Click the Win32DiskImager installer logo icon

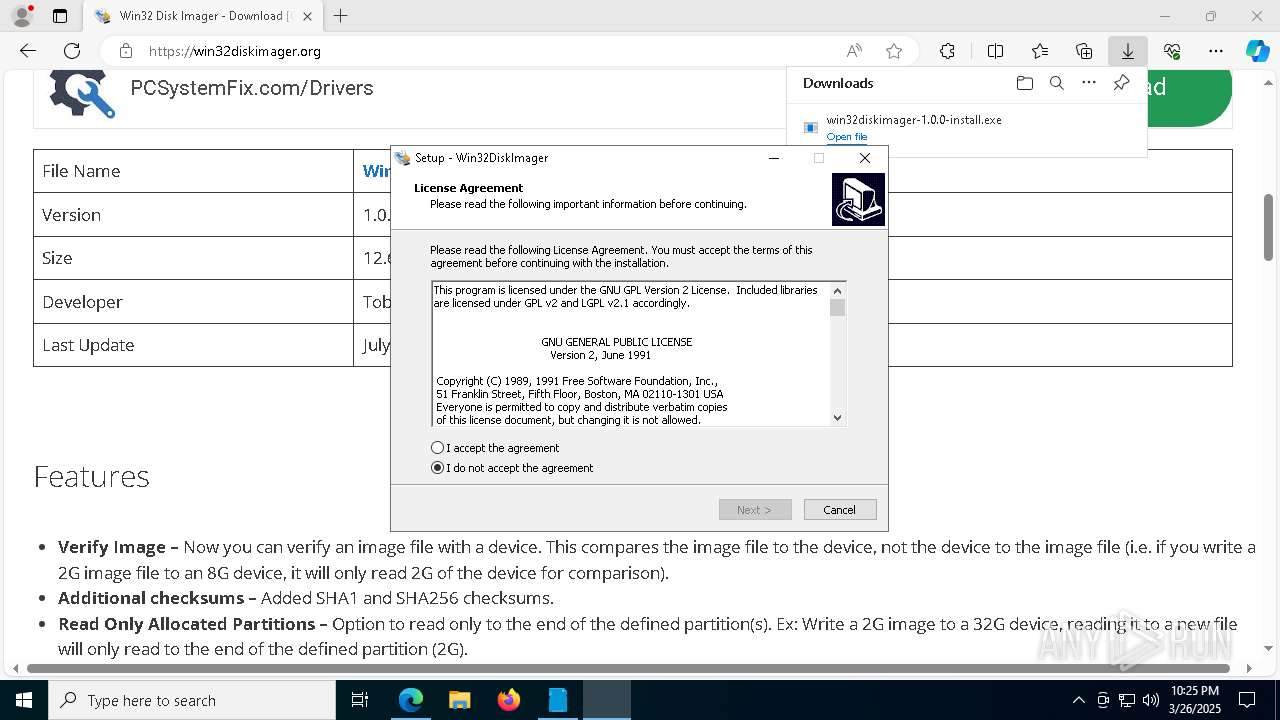(x=858, y=199)
